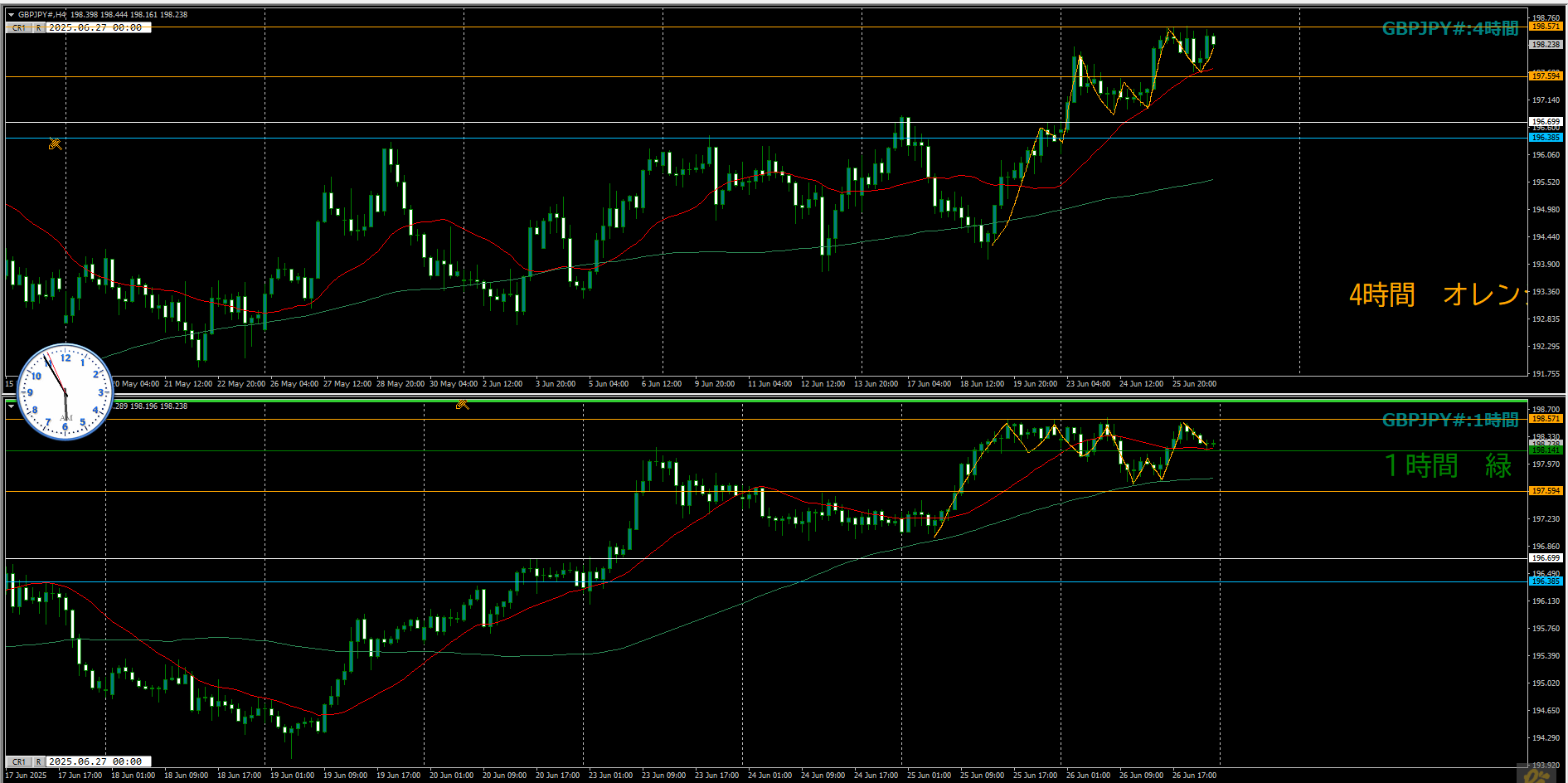The width and height of the screenshot is (1568, 783).
Task: Click the 25 Jun 20:00 time label
Action: click(1194, 384)
